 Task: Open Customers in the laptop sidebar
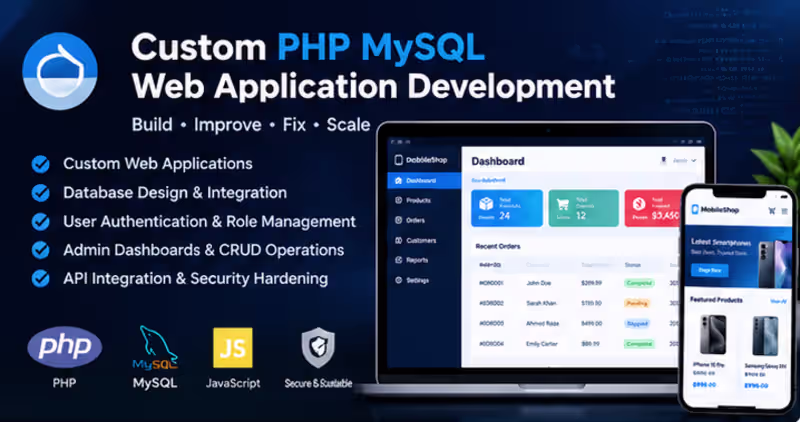(424, 240)
